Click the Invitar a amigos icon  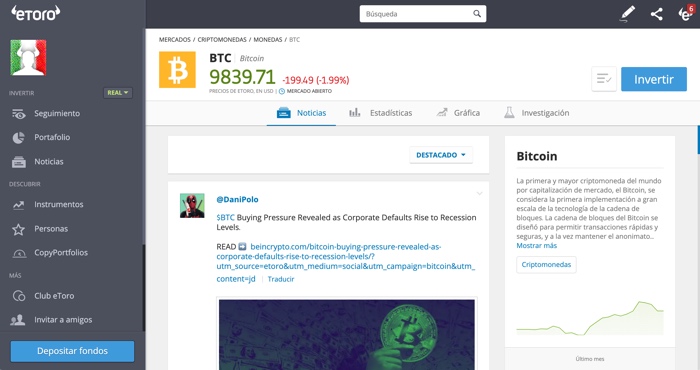18,320
